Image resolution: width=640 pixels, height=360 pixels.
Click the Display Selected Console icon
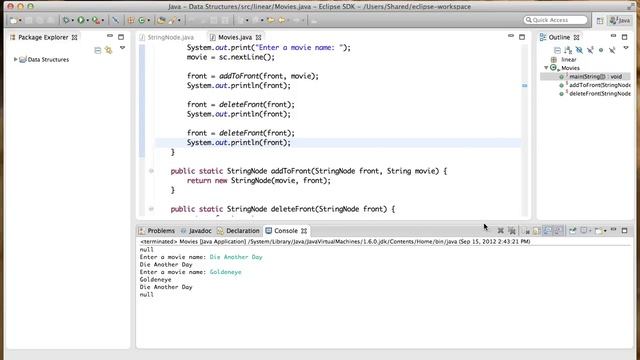(x=584, y=231)
